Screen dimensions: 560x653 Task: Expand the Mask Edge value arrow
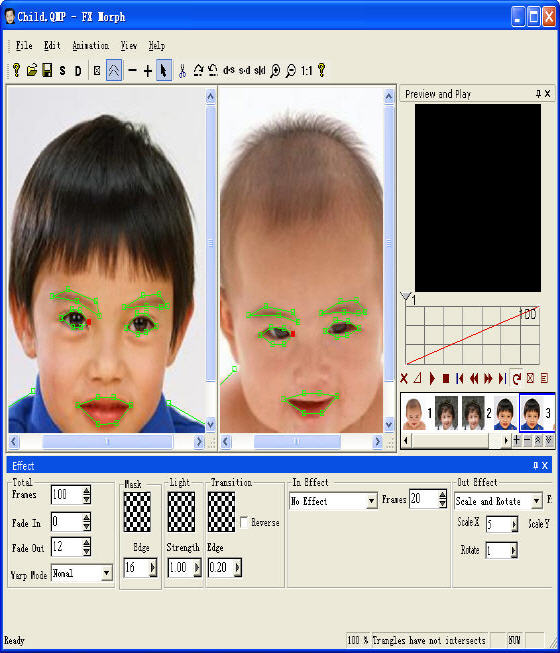(x=153, y=568)
